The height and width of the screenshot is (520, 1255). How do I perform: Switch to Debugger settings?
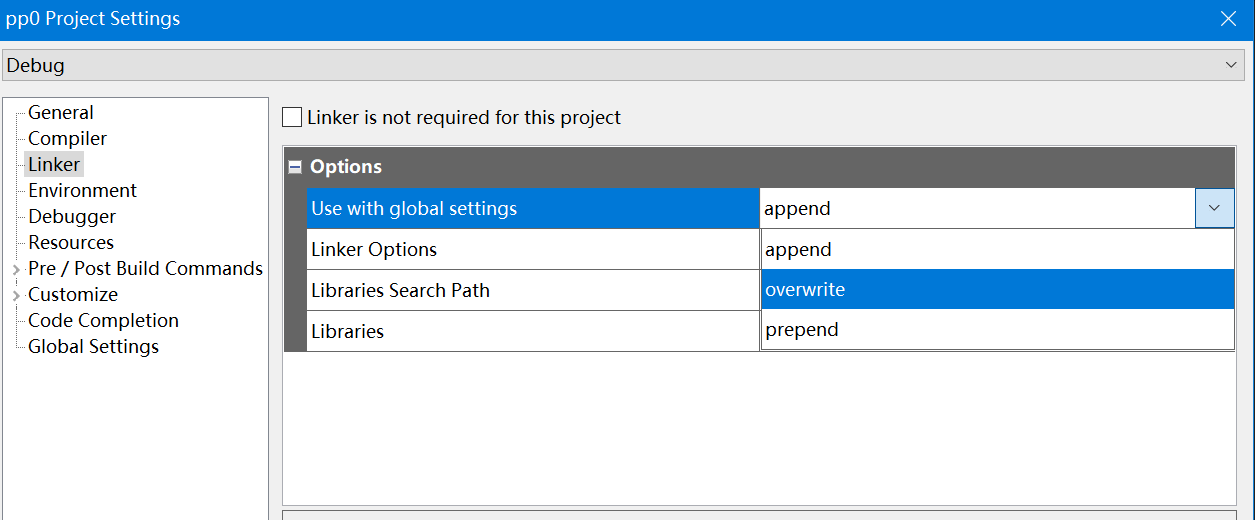[72, 217]
